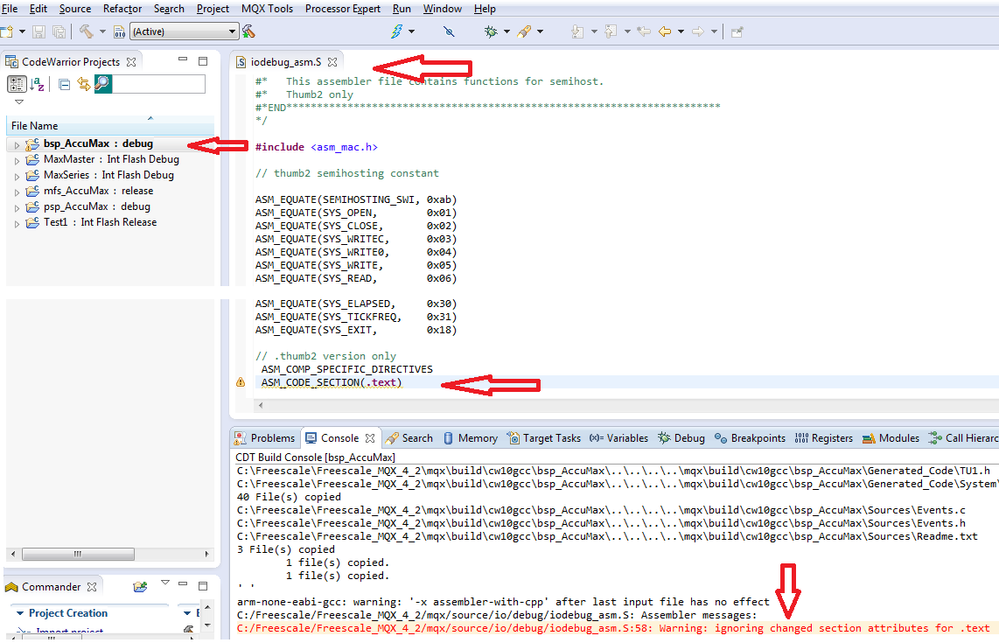Viewport: 999px width, 643px height.
Task: Click the yellow Back navigation arrow
Action: [665, 31]
